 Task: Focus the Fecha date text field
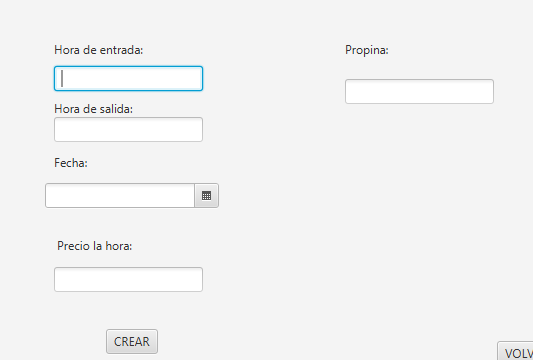(120, 195)
